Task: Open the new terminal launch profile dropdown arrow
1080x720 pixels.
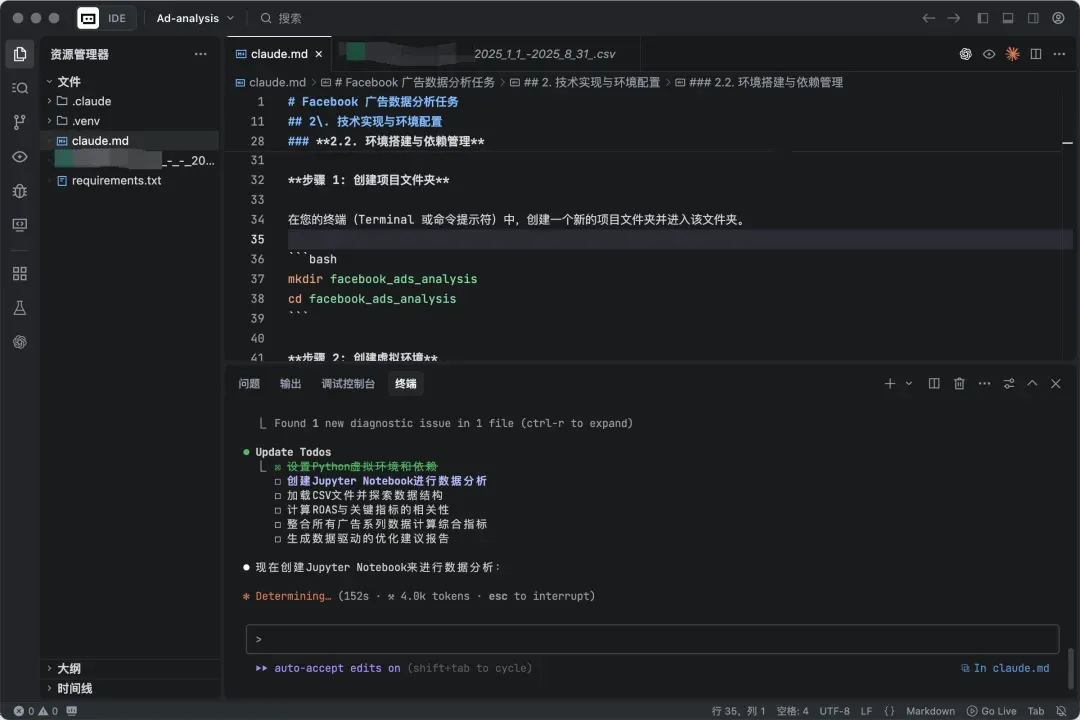Action: 909,383
